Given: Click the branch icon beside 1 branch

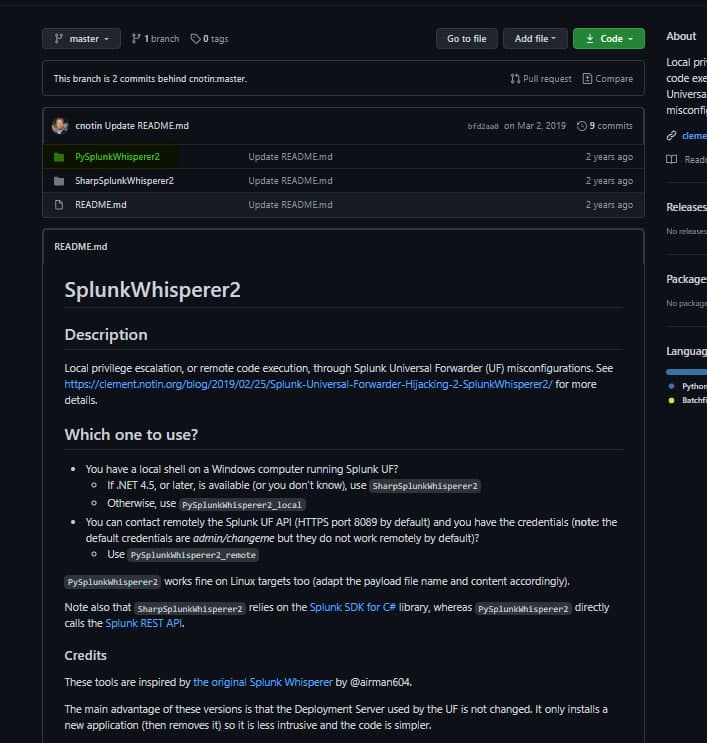Looking at the screenshot, I should pyautogui.click(x=137, y=39).
